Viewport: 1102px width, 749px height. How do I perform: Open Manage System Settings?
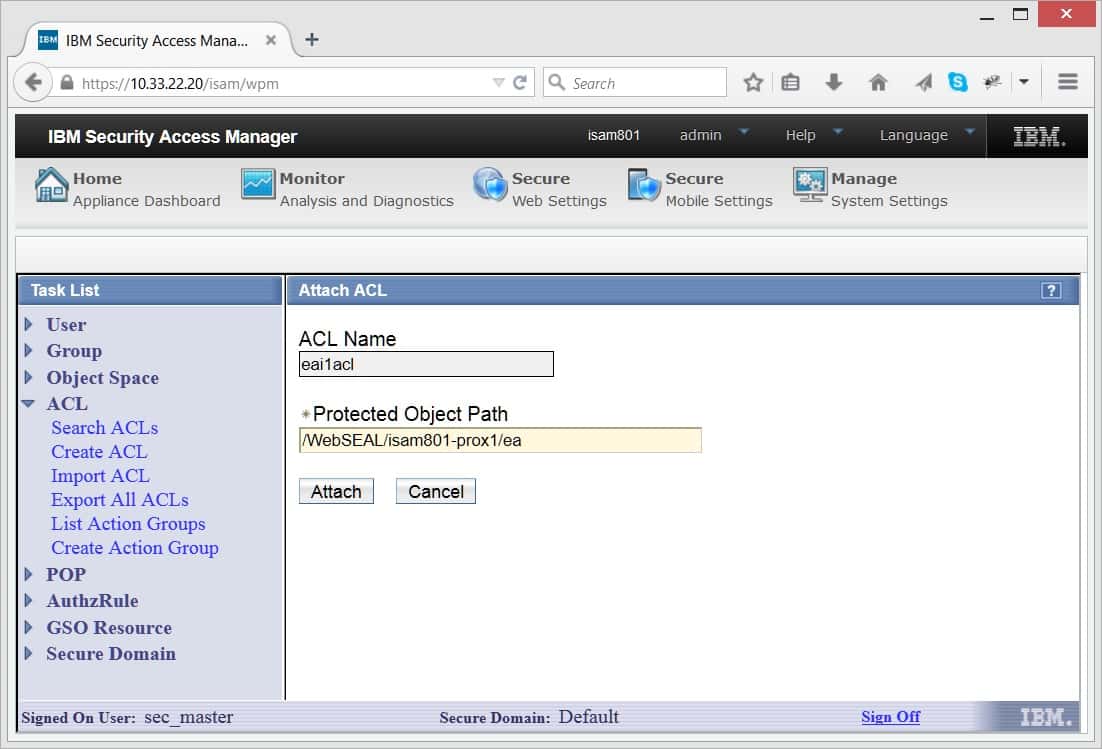coord(810,184)
